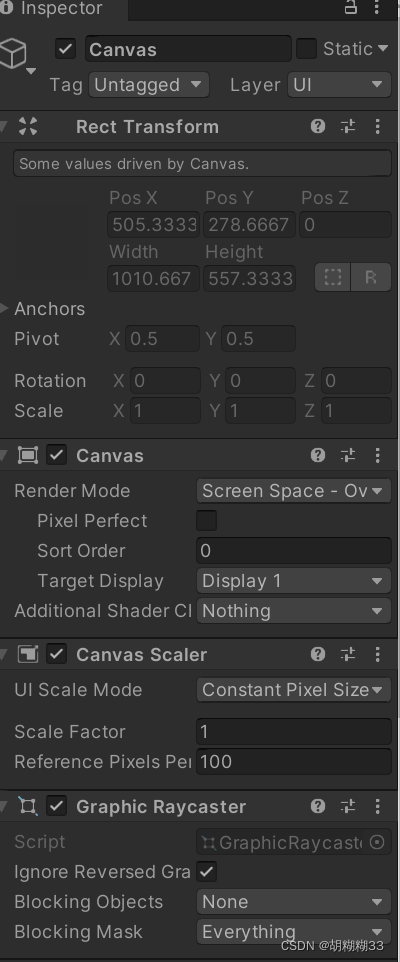Enable the Pixel Perfect checkbox
This screenshot has width=400, height=962.
206,520
